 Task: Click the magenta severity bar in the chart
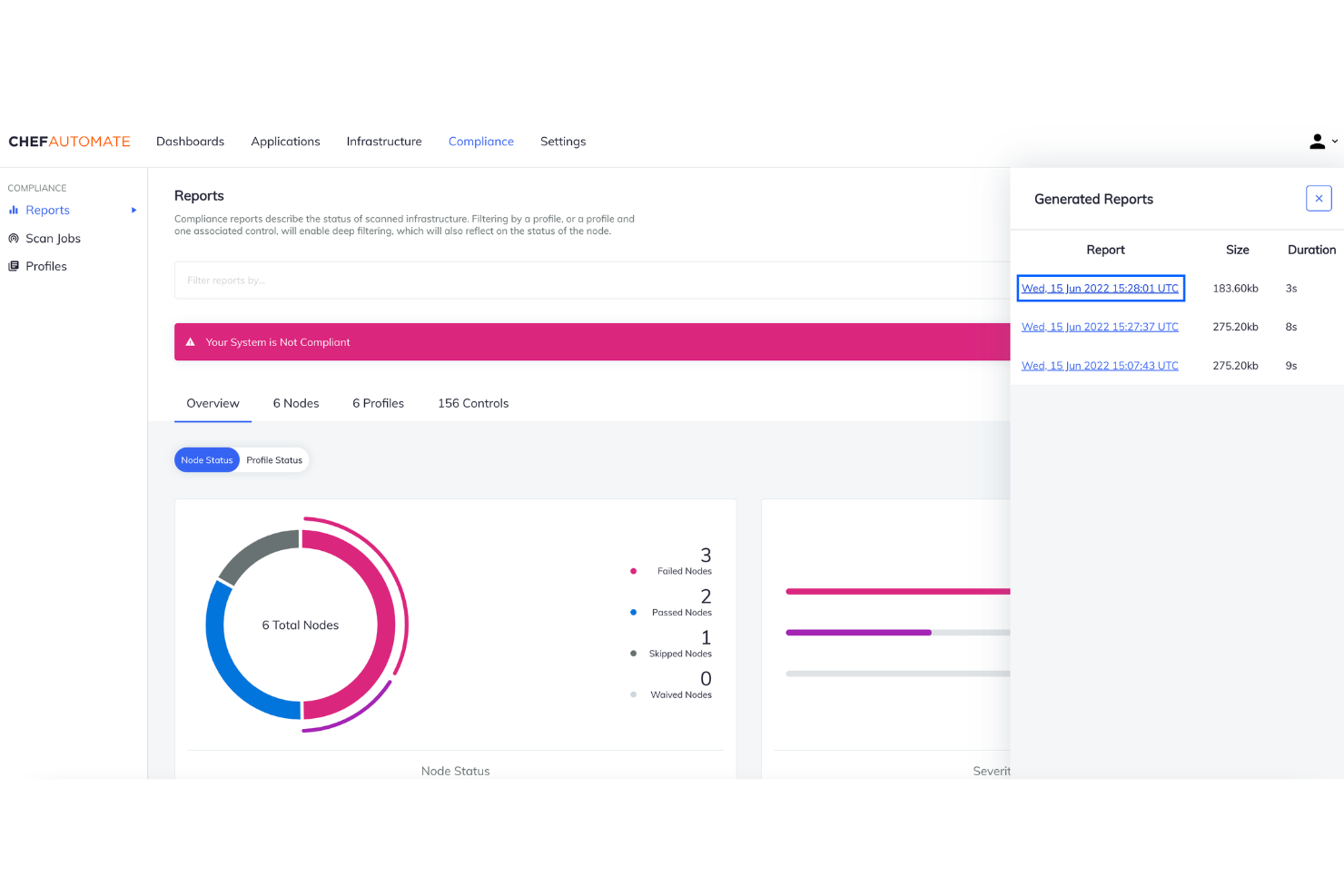pos(858,632)
